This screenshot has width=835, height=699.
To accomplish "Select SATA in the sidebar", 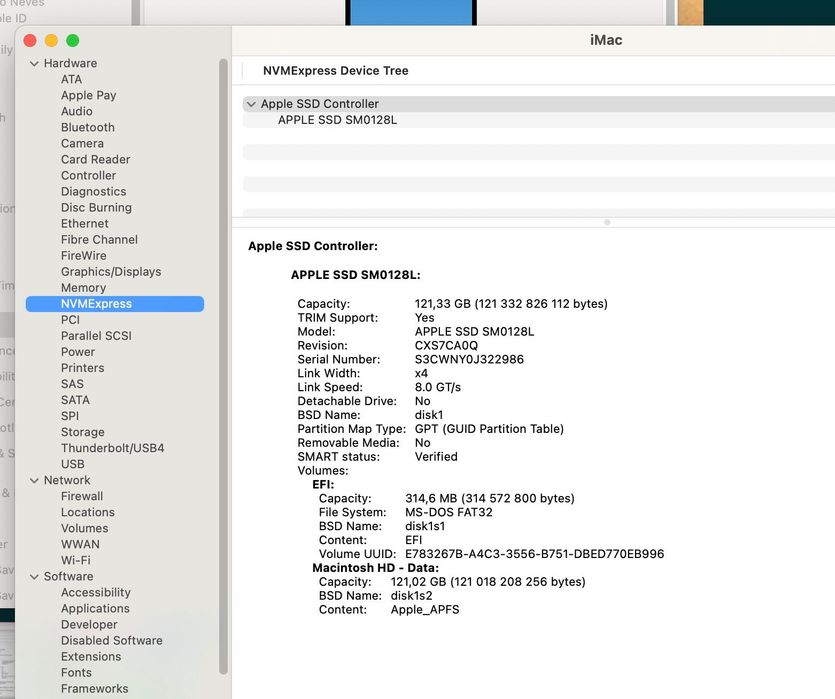I will click(x=75, y=400).
